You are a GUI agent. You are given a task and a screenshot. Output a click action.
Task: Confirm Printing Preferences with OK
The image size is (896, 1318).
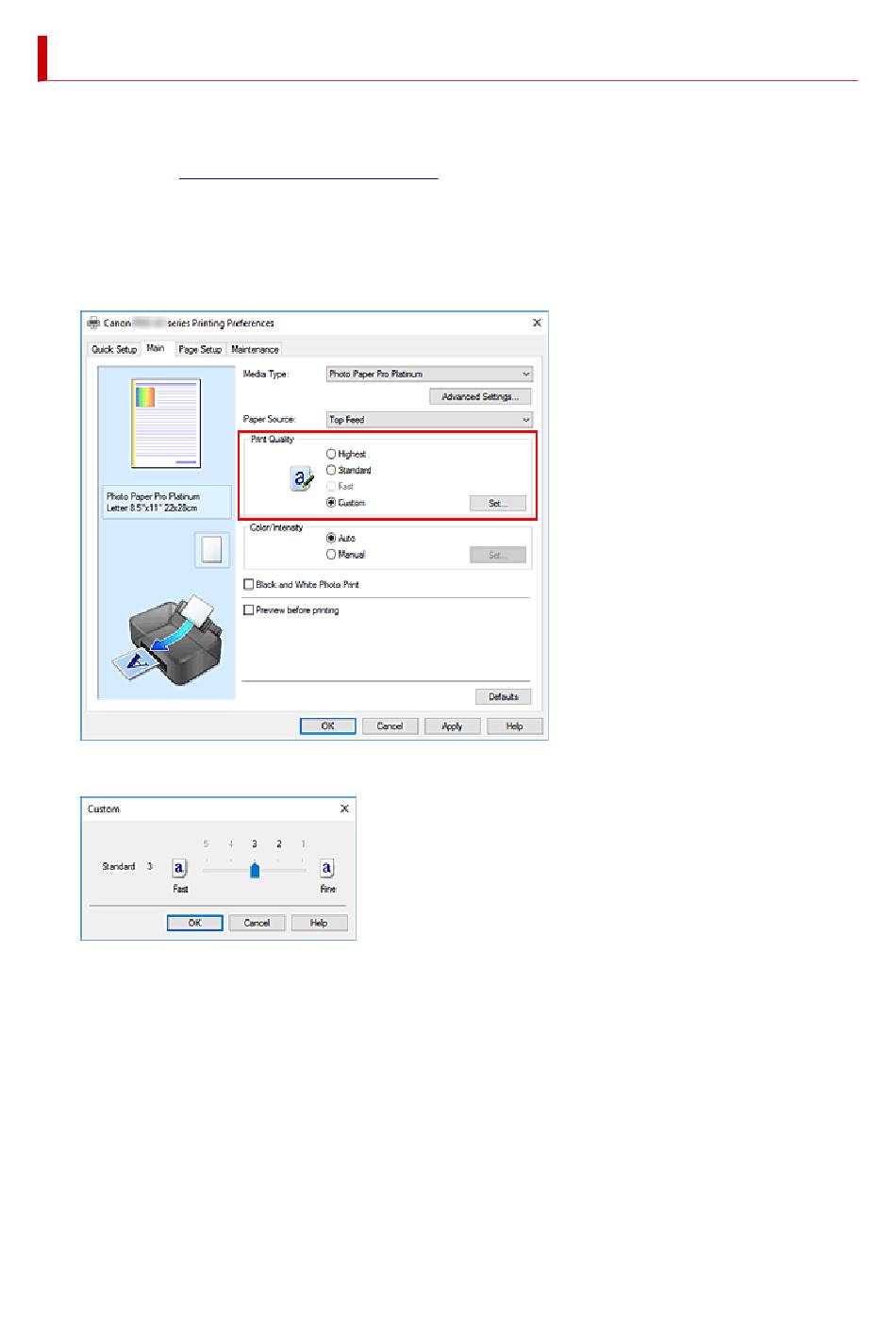pyautogui.click(x=328, y=726)
